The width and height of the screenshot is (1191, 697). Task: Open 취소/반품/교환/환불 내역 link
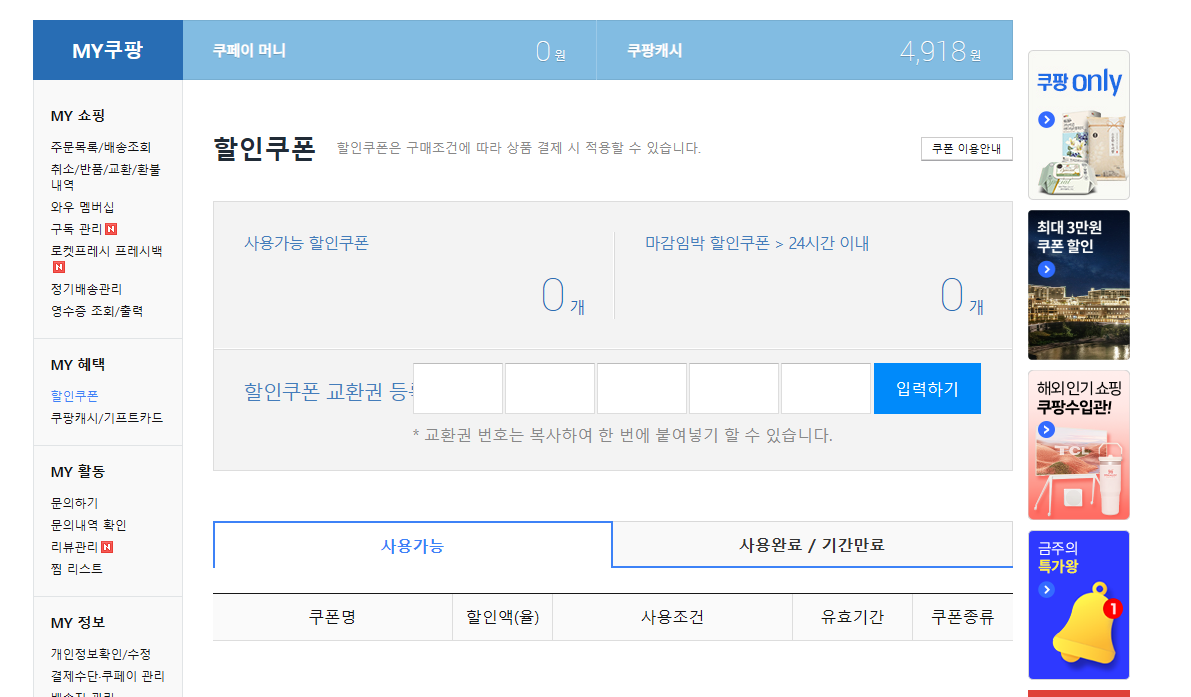pos(106,177)
